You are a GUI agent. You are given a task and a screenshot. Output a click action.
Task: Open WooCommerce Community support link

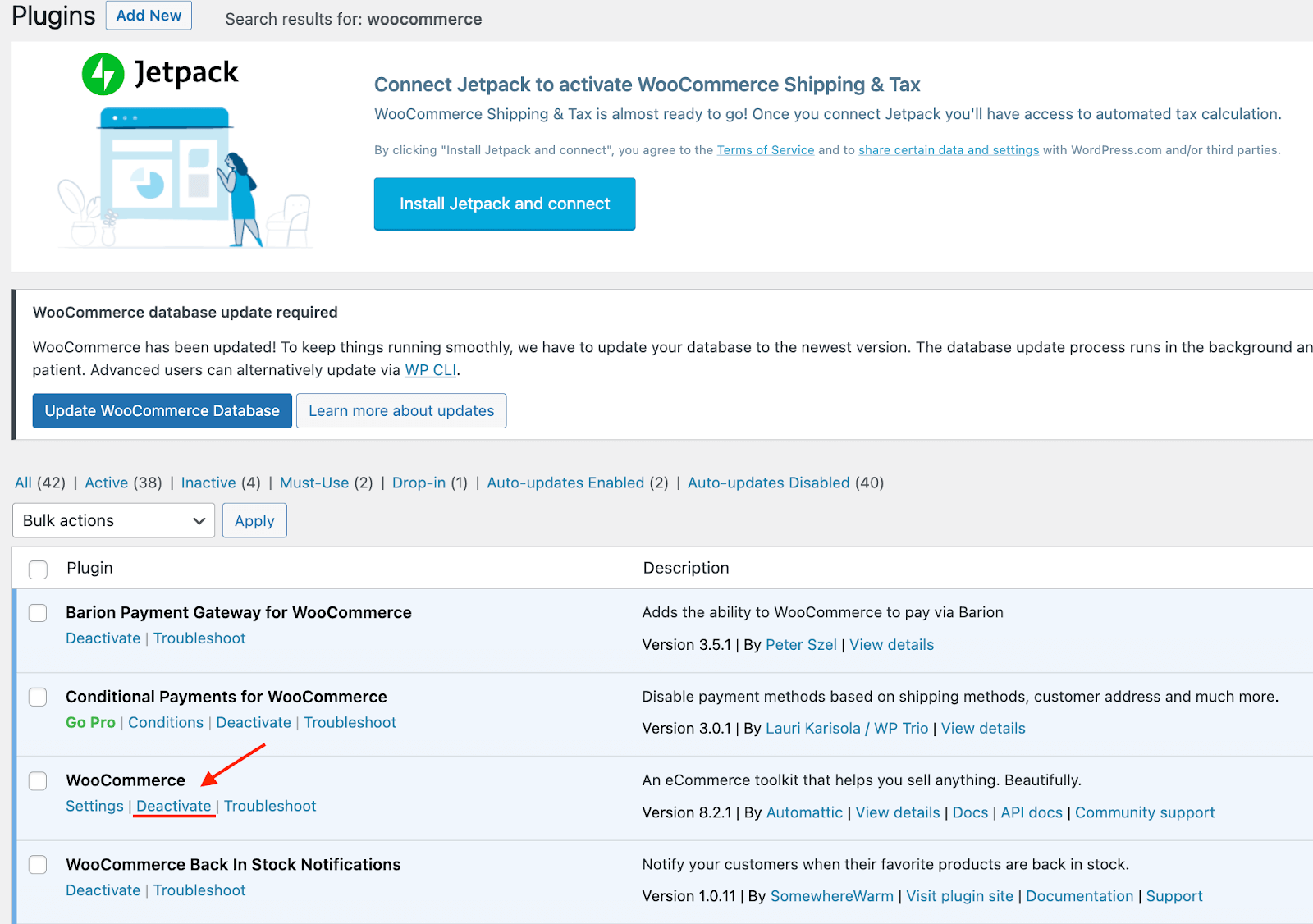[x=1145, y=812]
